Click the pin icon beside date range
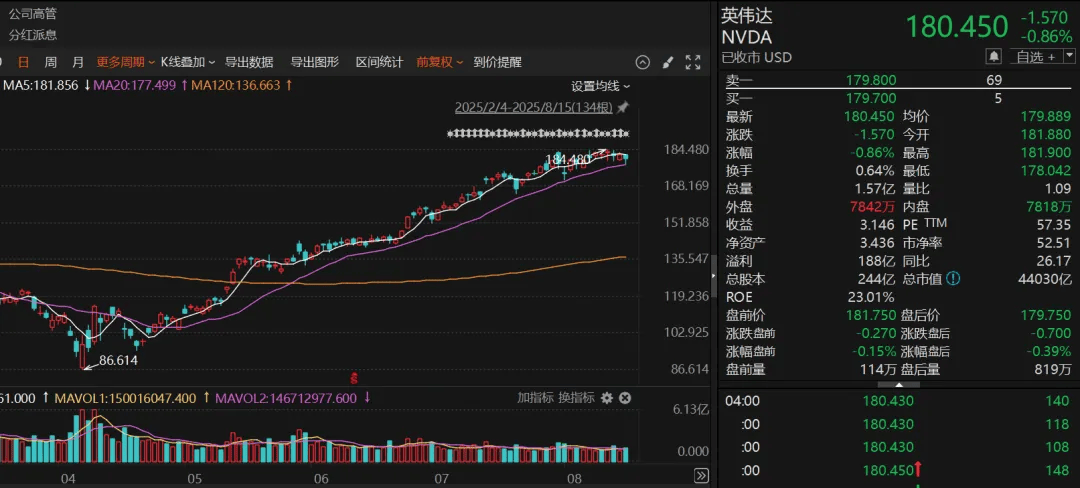The image size is (1080, 488). pyautogui.click(x=623, y=107)
